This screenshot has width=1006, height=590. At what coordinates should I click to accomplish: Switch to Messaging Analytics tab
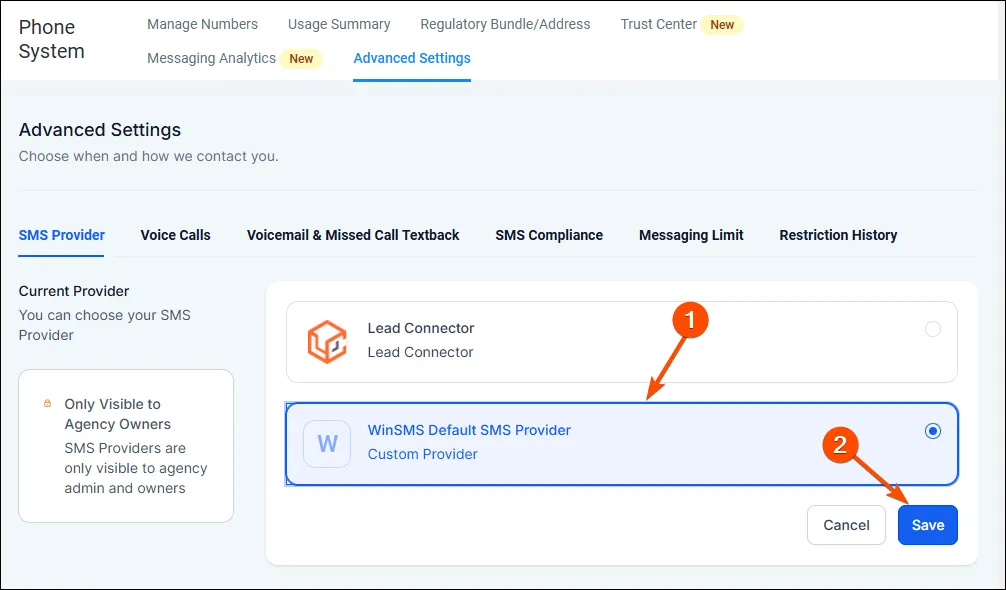pyautogui.click(x=211, y=58)
